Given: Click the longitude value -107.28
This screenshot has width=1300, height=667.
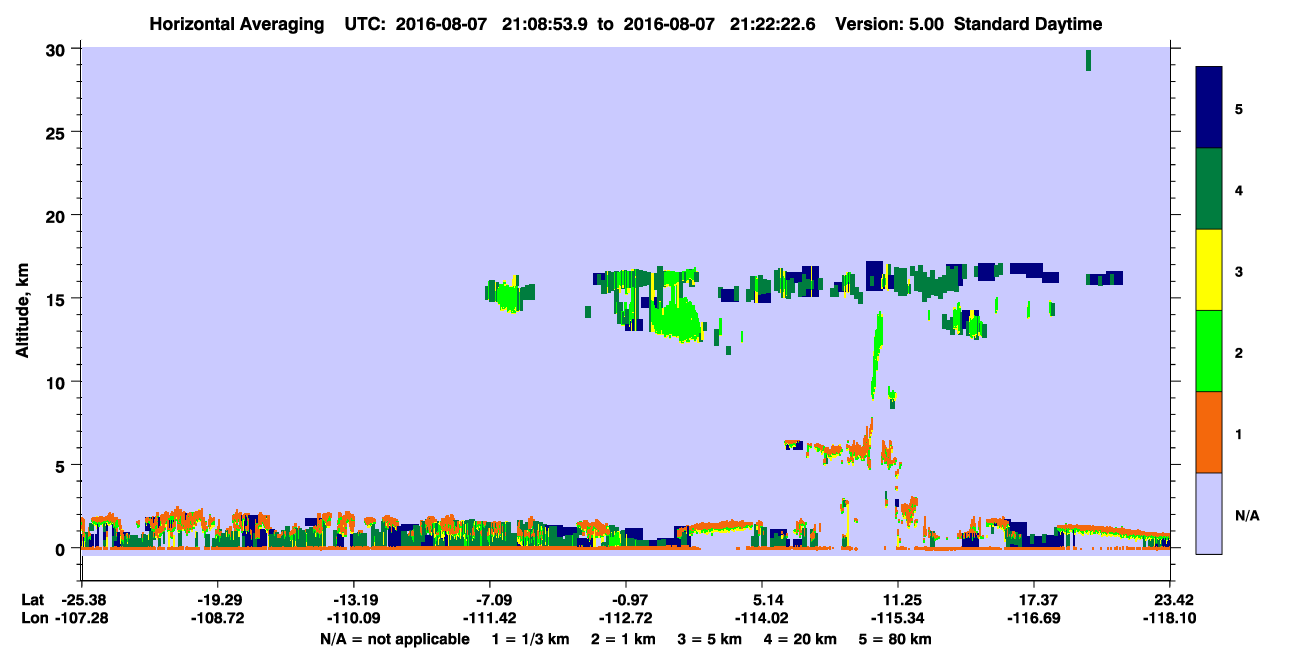Looking at the screenshot, I should [81, 619].
